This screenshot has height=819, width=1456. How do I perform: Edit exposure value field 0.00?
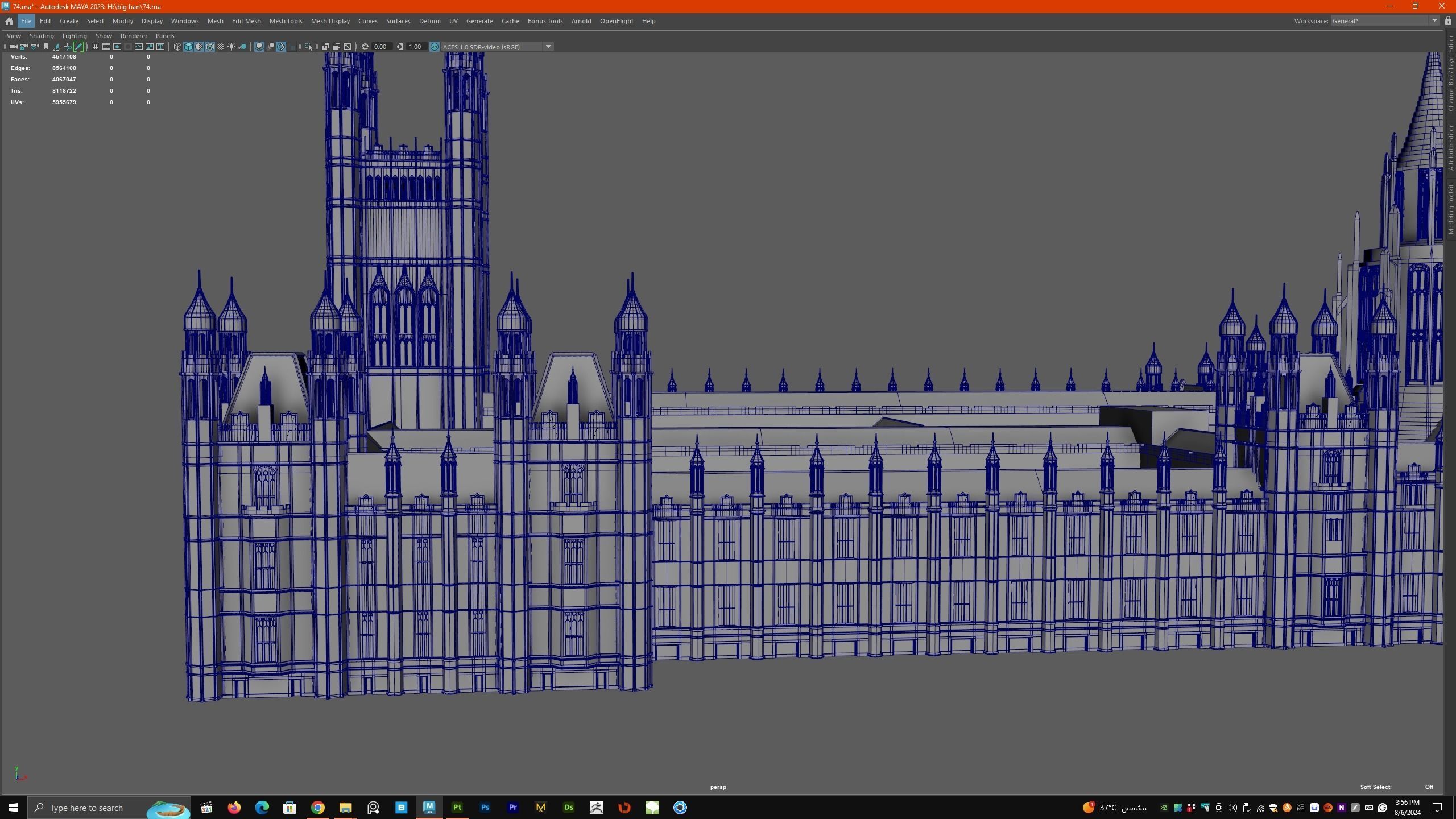[x=382, y=47]
